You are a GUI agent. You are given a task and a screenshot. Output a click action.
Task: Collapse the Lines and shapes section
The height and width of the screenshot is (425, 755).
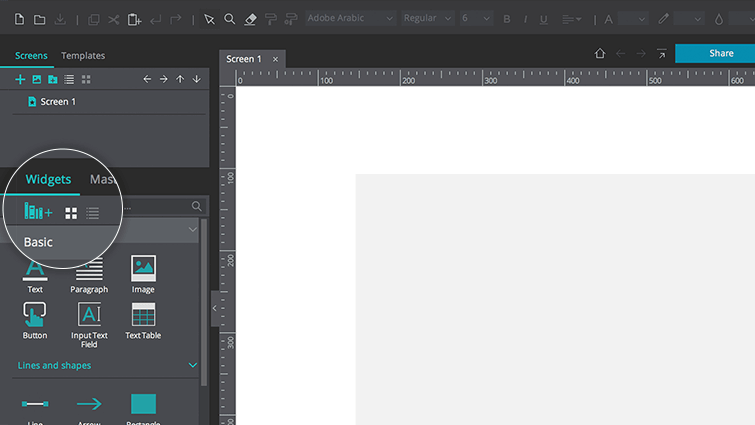[193, 365]
